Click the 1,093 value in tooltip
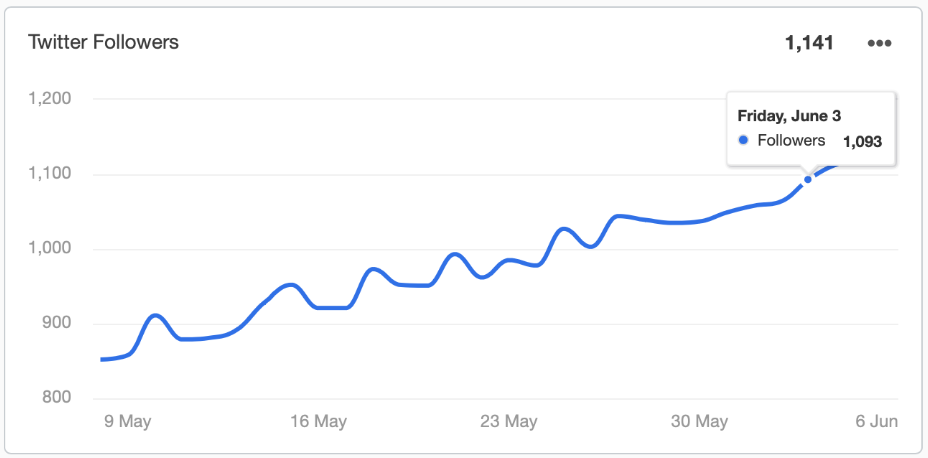 pyautogui.click(x=862, y=141)
